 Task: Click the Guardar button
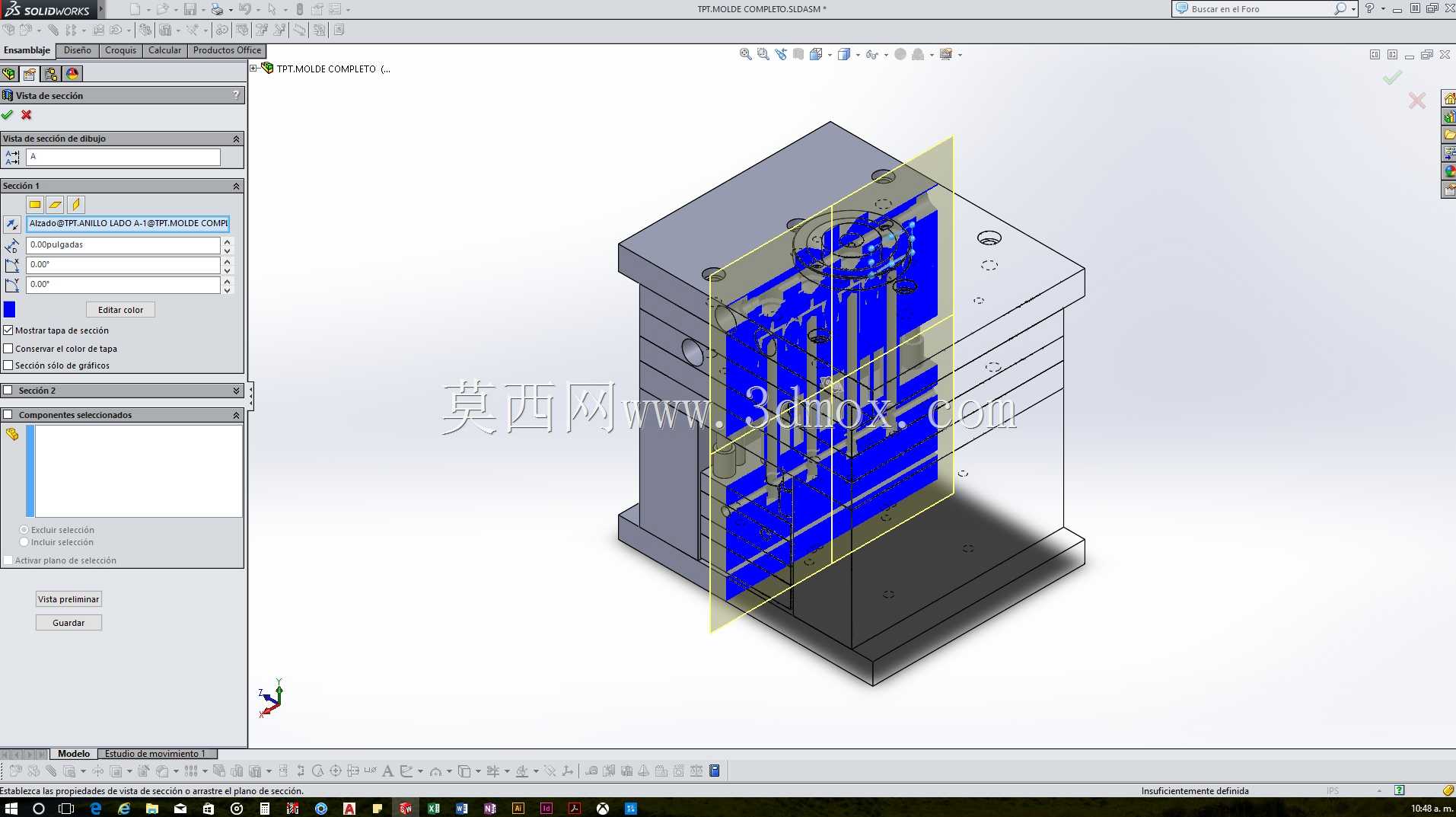coord(68,623)
